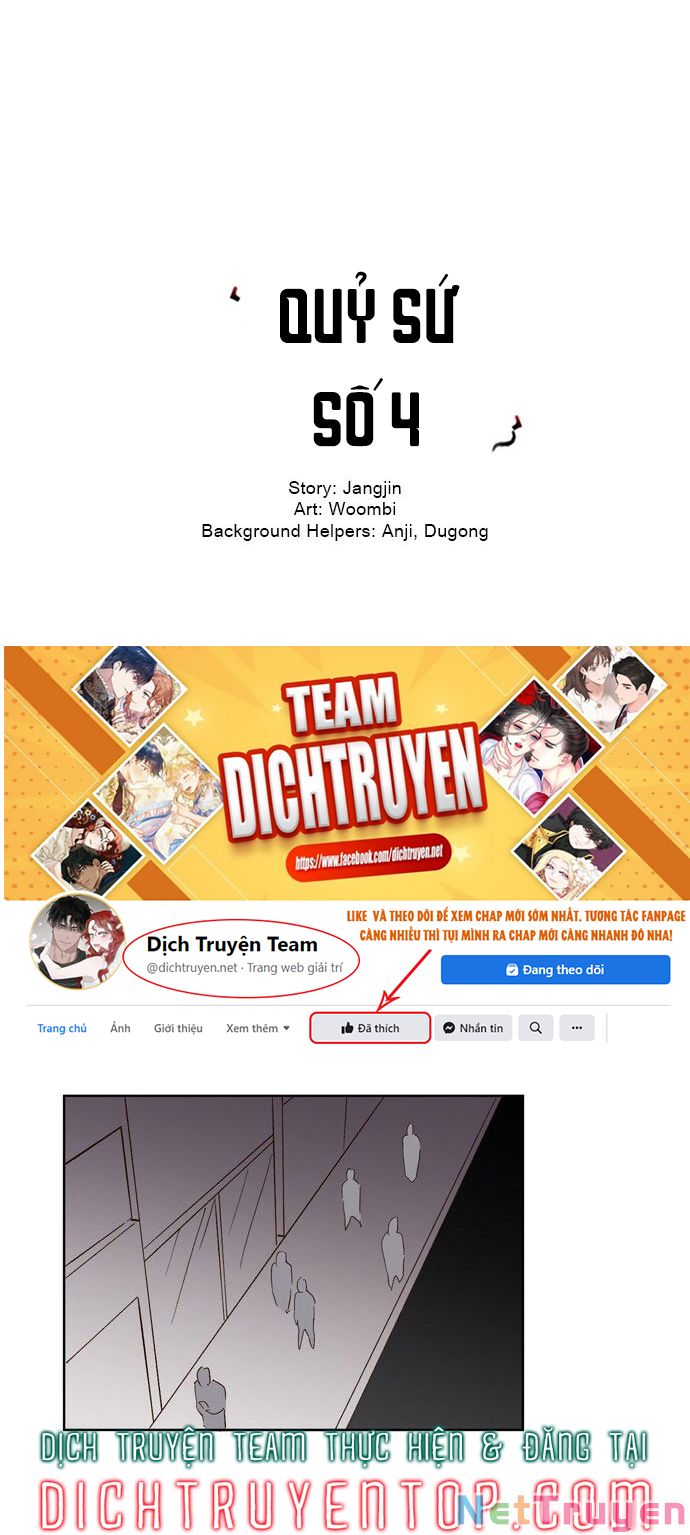Click the @dichtruyen.net page handle
The image size is (690, 1535).
(192, 968)
